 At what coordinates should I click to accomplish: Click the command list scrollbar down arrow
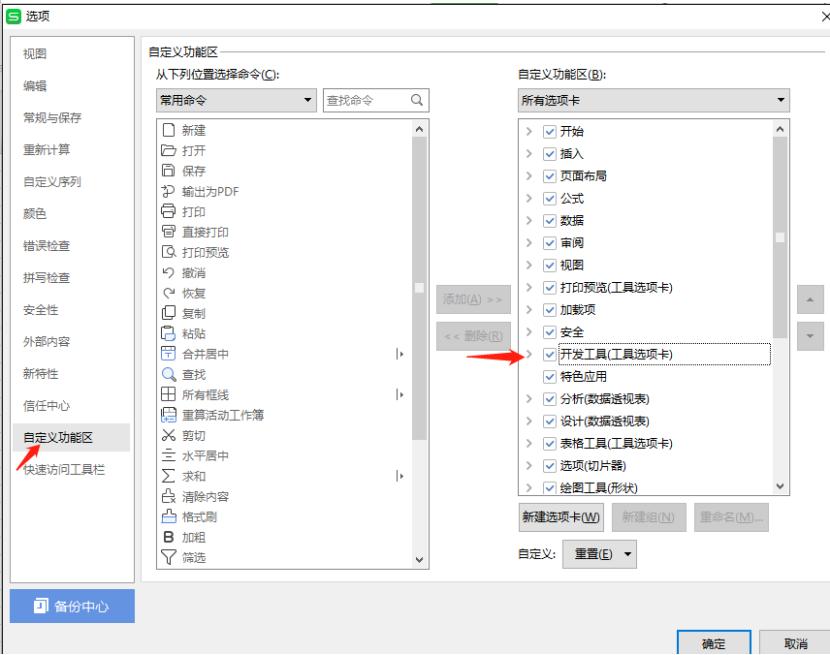419,559
